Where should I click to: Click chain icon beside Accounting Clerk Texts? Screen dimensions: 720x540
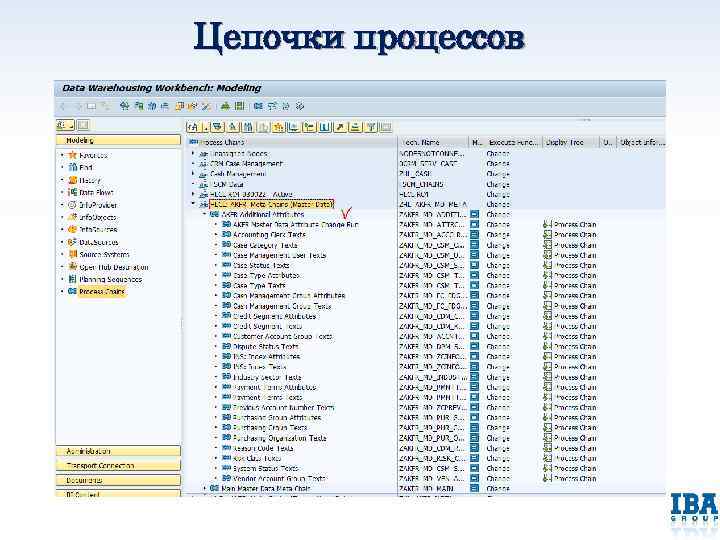(x=226, y=234)
